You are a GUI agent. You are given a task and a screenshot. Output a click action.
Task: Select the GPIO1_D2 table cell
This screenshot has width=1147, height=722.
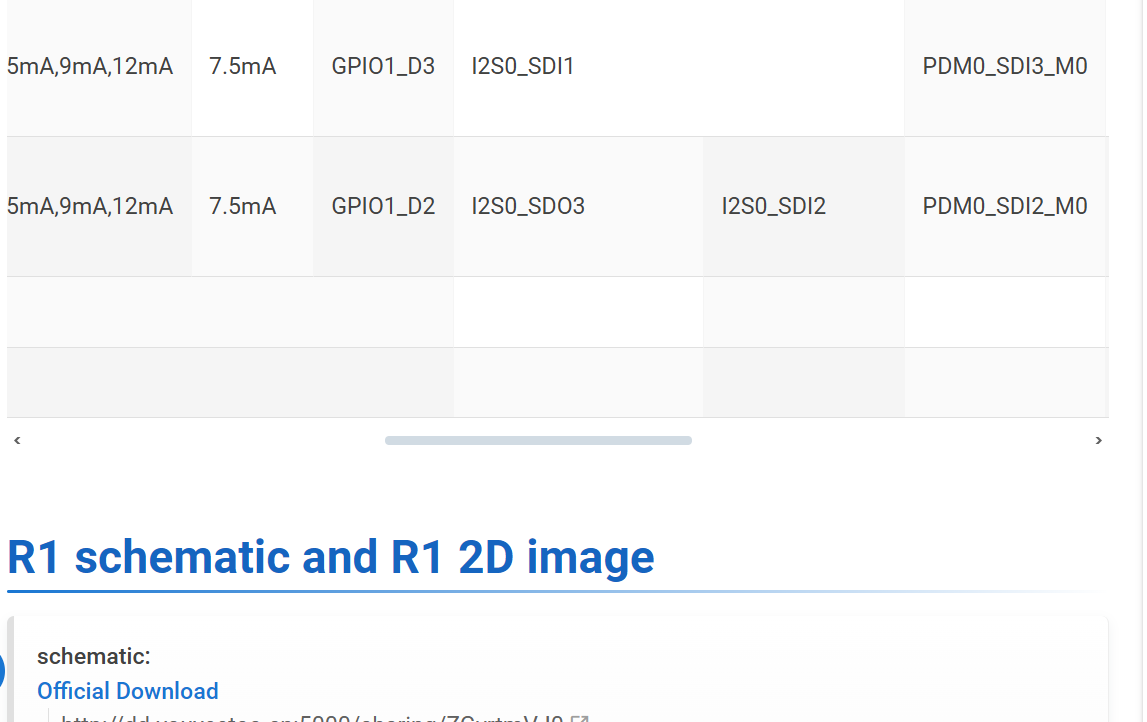click(x=383, y=207)
